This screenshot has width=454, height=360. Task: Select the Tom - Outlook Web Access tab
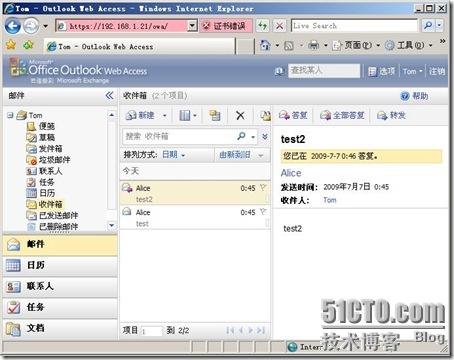(x=139, y=46)
